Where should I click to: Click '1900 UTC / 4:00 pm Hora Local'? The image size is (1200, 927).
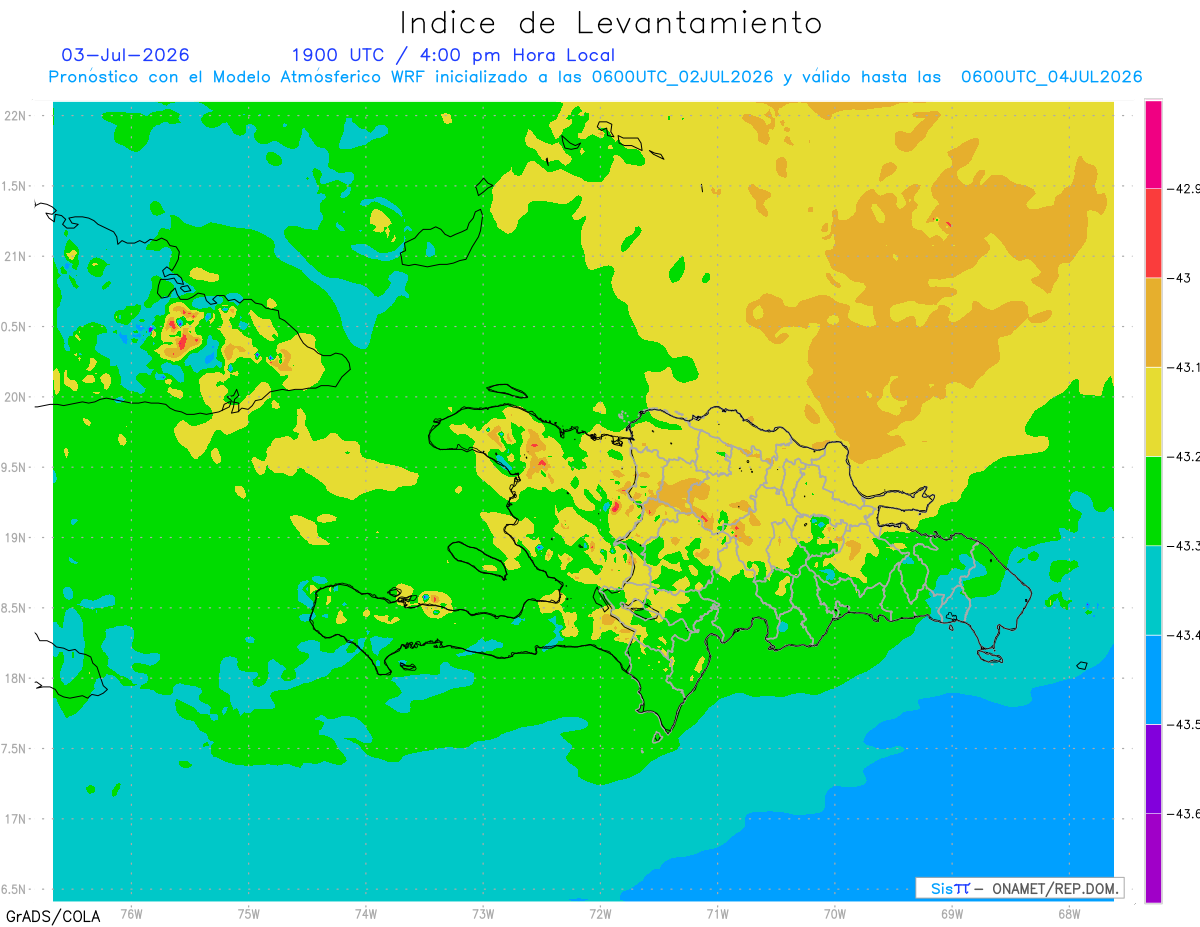pyautogui.click(x=453, y=56)
